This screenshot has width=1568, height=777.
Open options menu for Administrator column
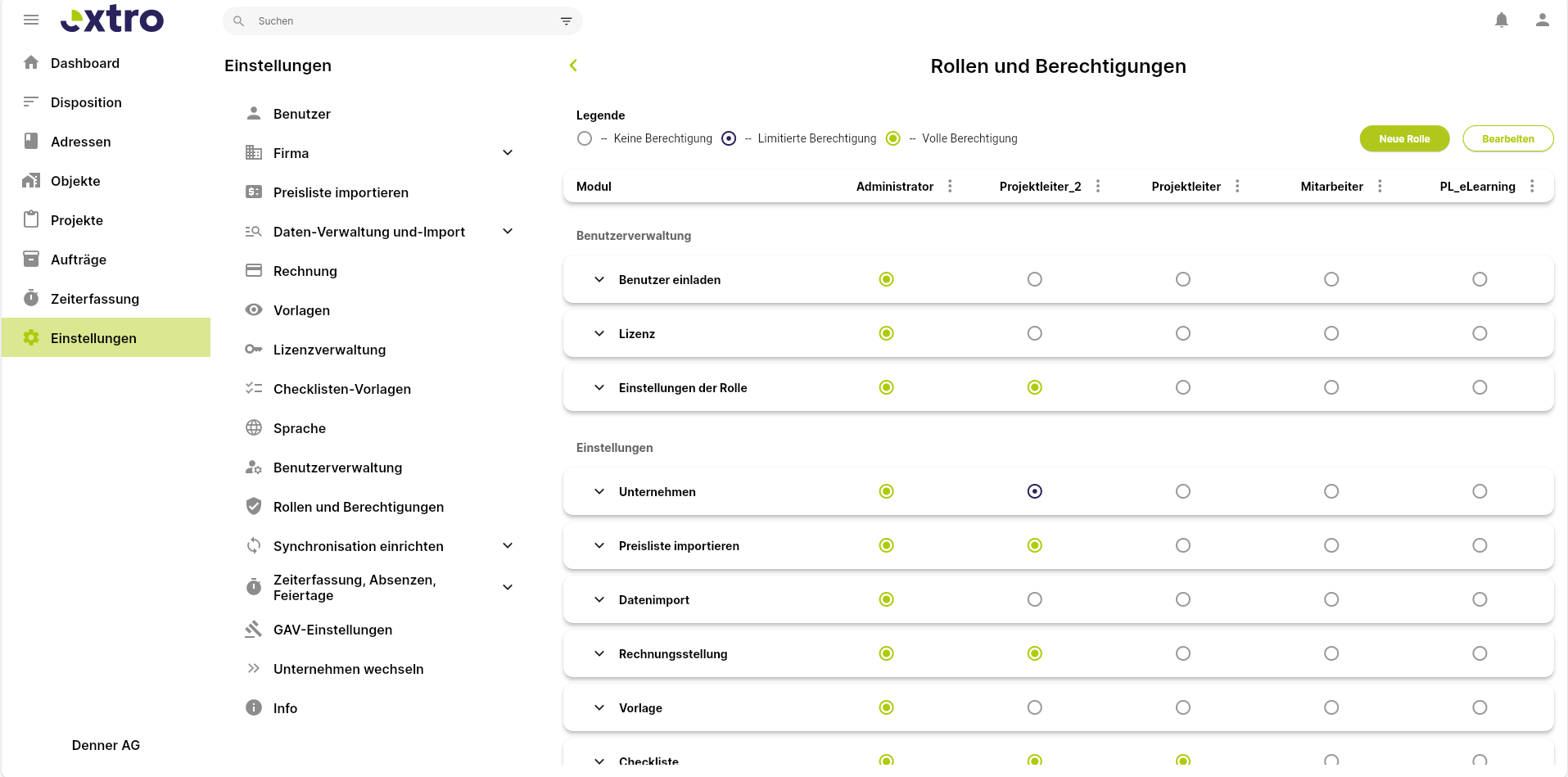(950, 186)
